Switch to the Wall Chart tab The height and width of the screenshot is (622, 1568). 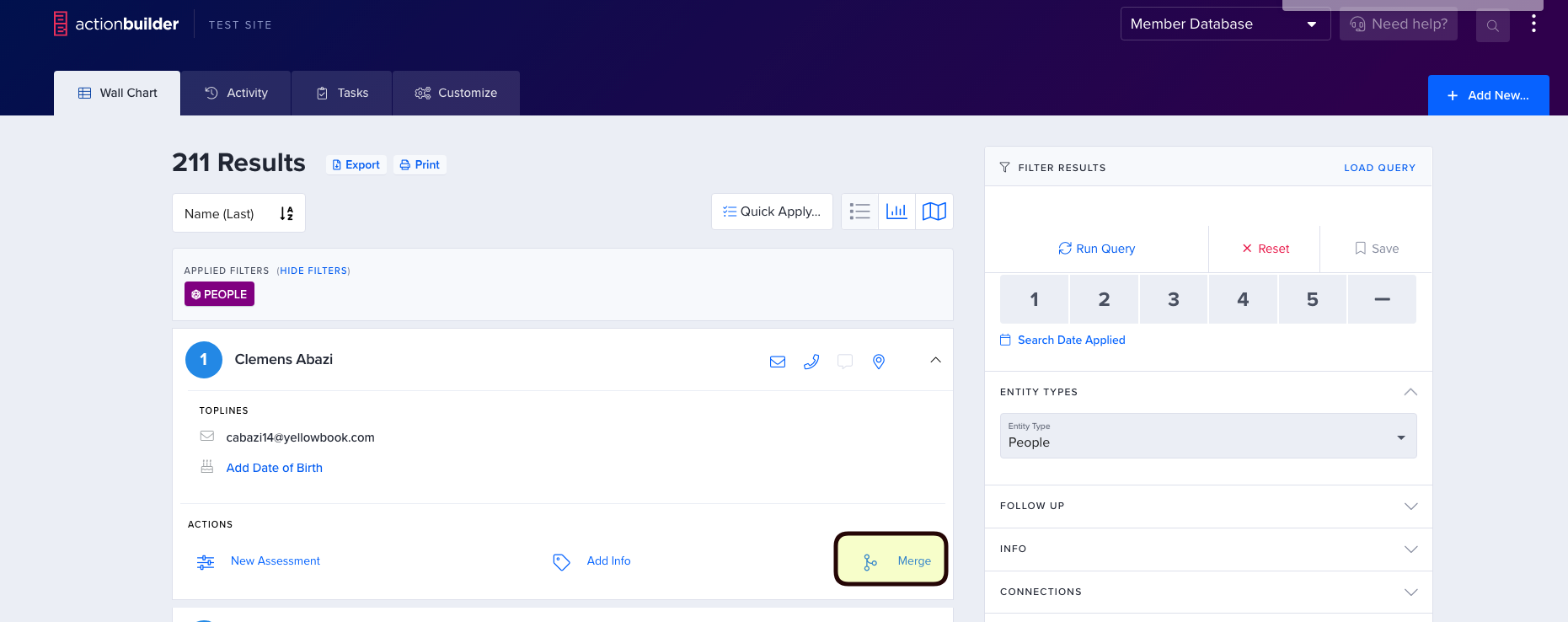tap(117, 93)
